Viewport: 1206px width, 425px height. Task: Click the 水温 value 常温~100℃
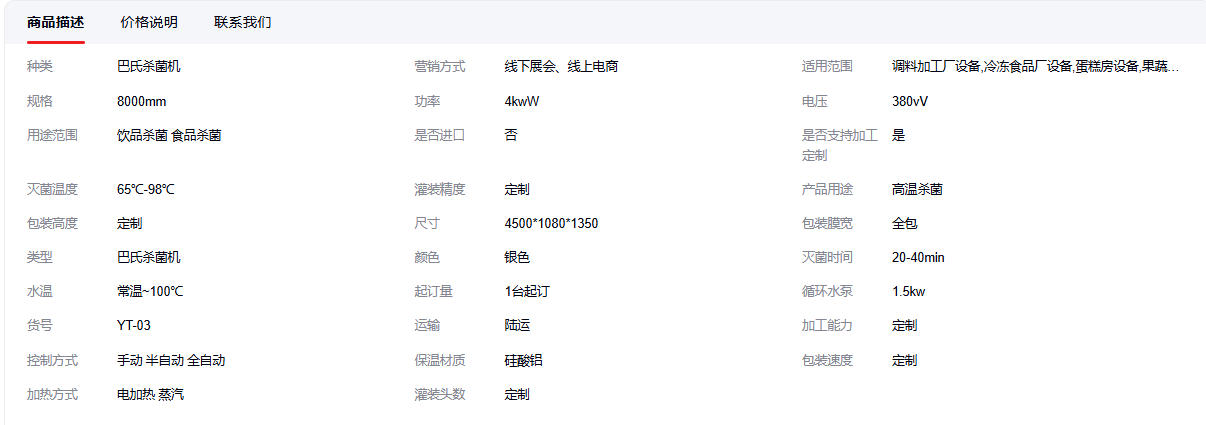150,292
